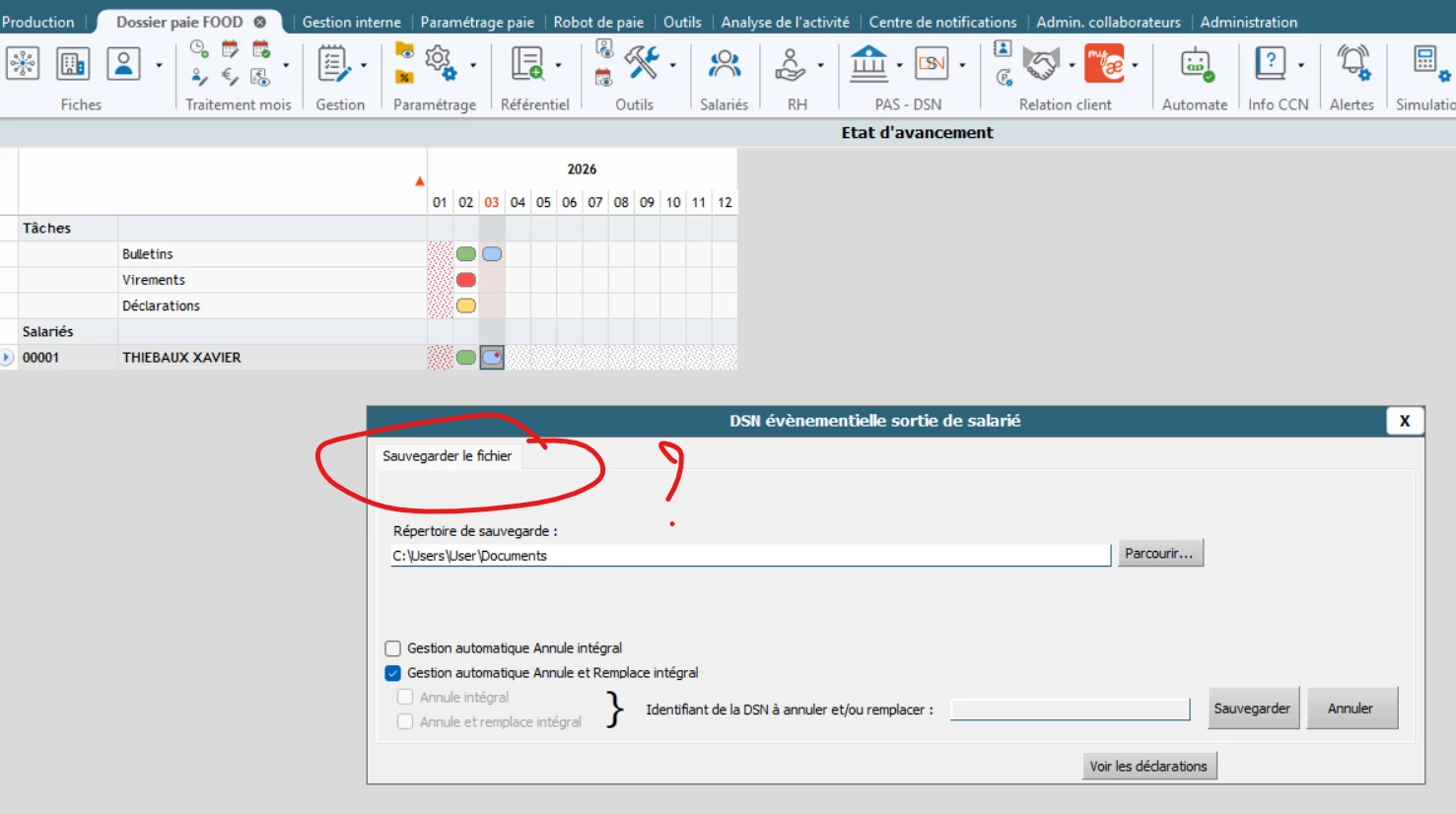Image resolution: width=1456 pixels, height=814 pixels.
Task: Open the RH hand-holding-person icon
Action: click(790, 64)
